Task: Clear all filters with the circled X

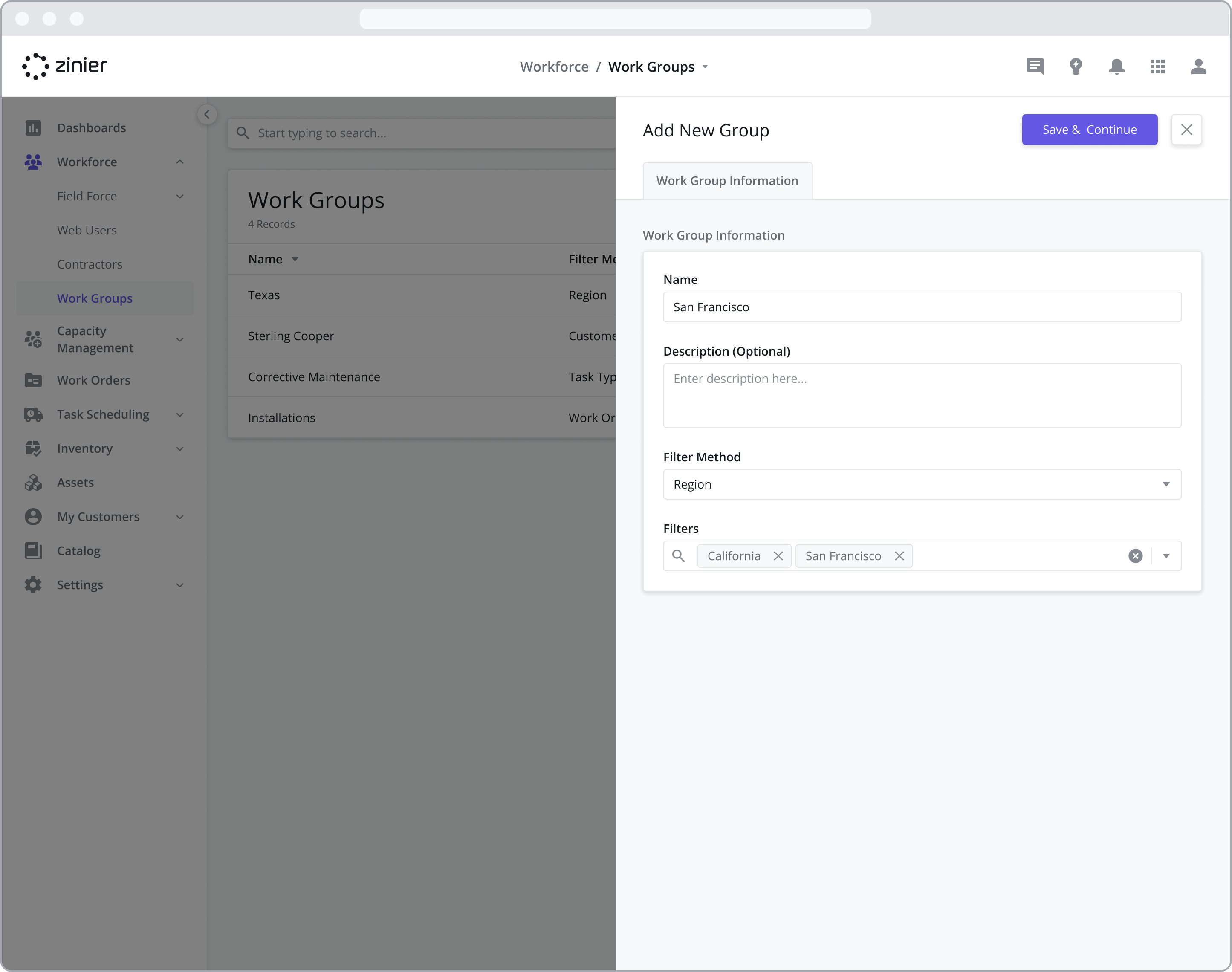Action: click(x=1135, y=556)
